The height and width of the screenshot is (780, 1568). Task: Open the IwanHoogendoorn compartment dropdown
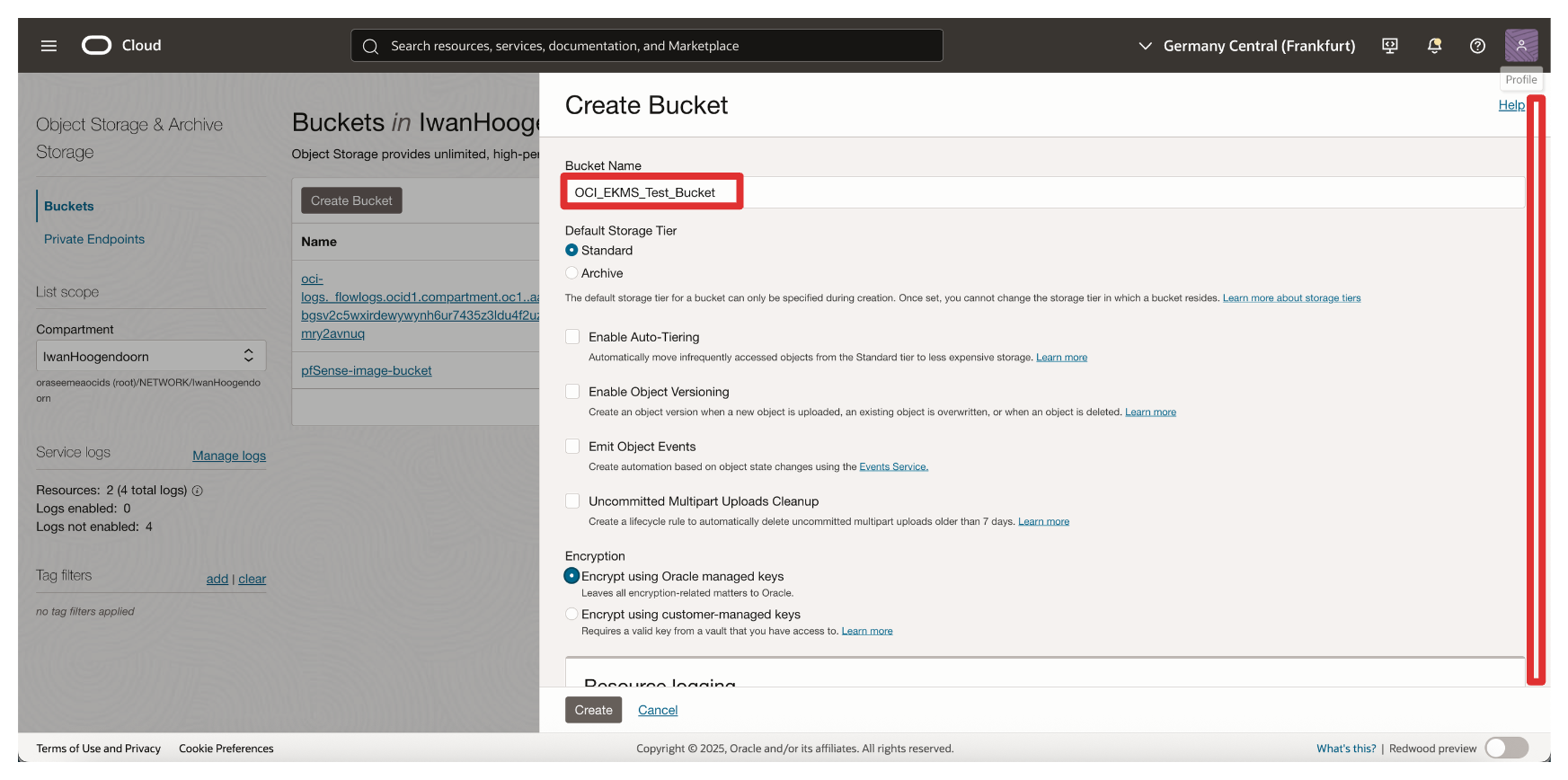150,357
